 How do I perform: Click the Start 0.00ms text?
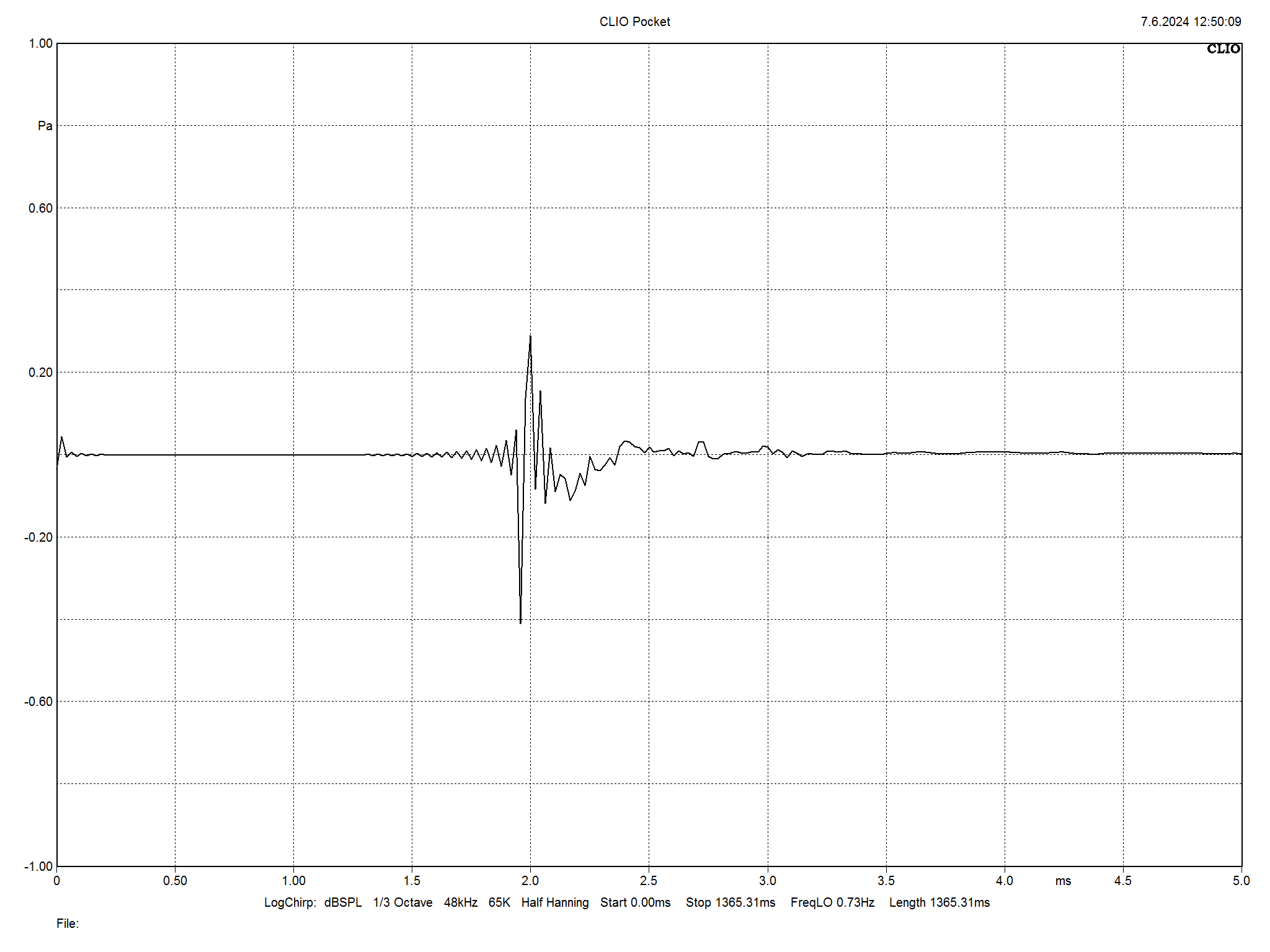coord(635,903)
